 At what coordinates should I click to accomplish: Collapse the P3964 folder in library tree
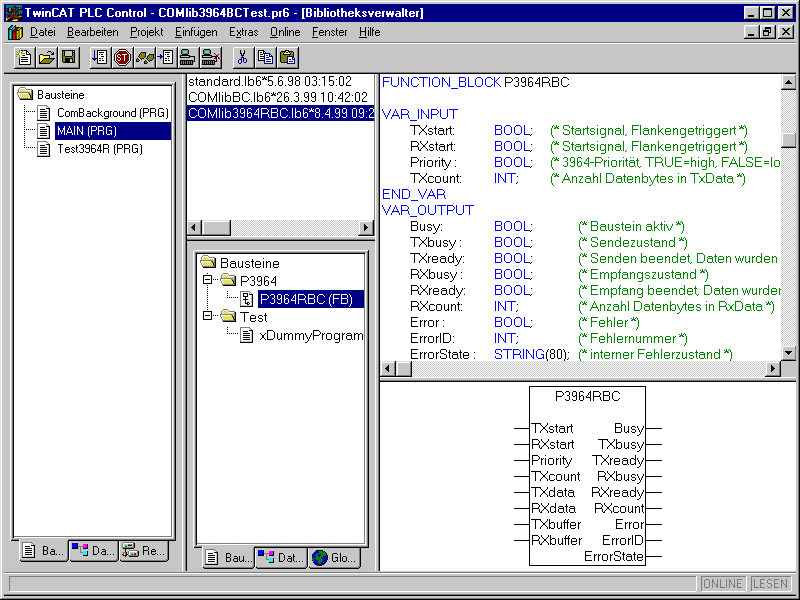click(207, 279)
